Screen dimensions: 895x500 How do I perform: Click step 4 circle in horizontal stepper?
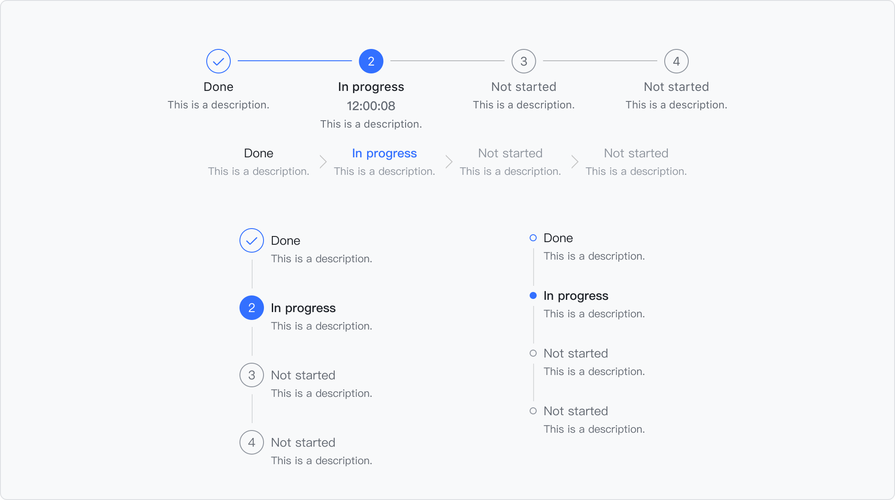tap(676, 61)
